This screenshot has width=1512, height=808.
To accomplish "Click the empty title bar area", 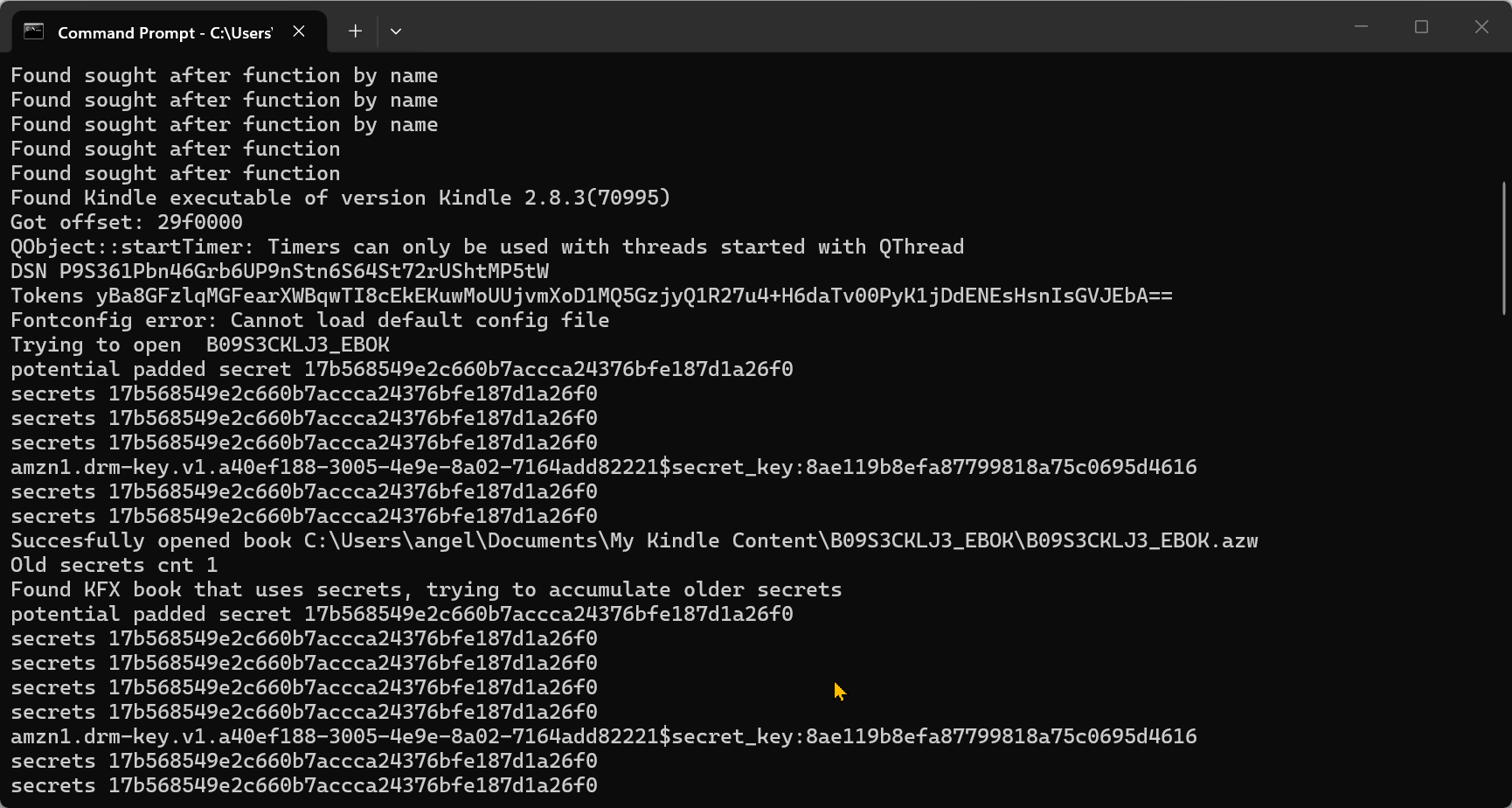I will point(874,27).
